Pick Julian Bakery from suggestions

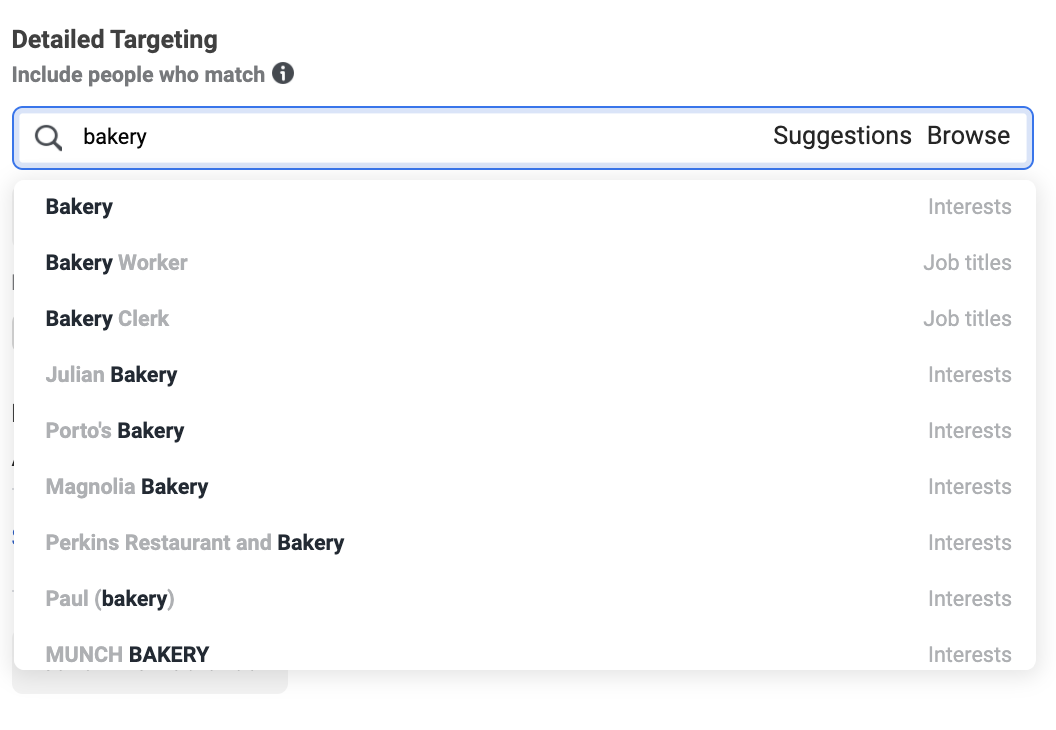point(111,375)
